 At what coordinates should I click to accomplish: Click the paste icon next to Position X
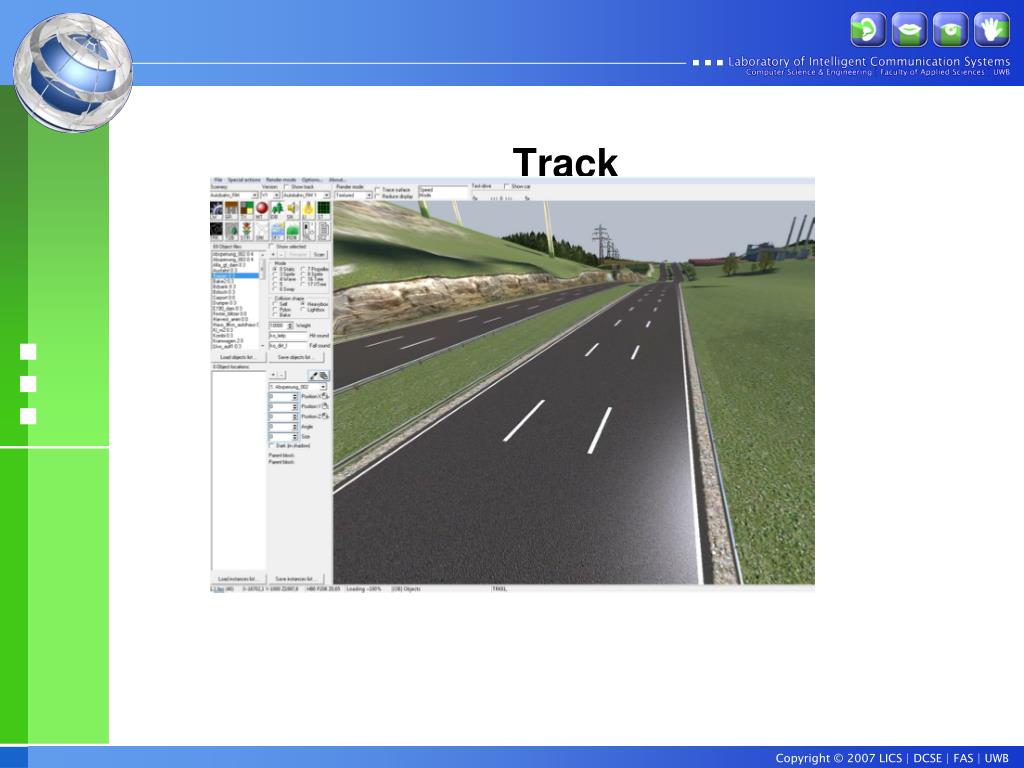325,396
